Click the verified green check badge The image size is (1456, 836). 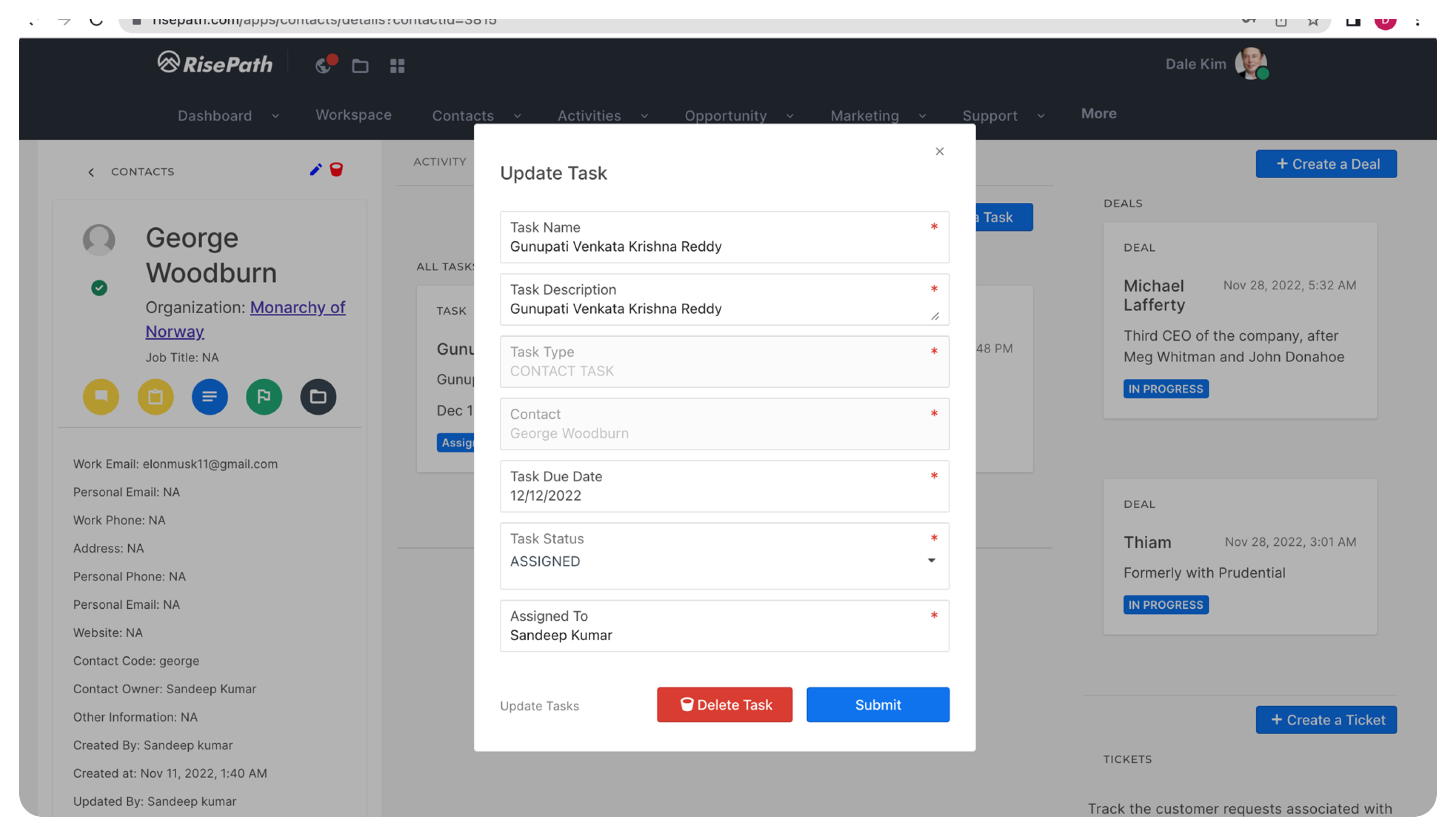99,288
